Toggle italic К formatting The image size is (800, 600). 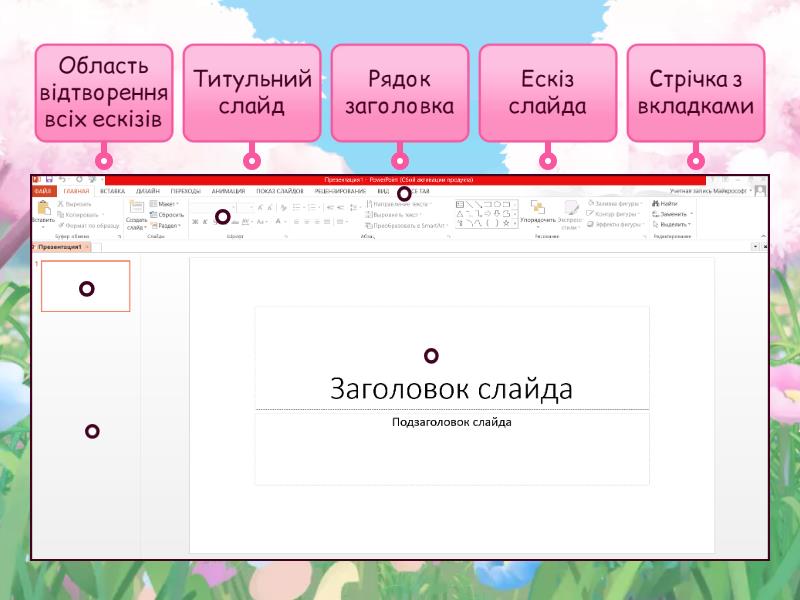click(205, 222)
